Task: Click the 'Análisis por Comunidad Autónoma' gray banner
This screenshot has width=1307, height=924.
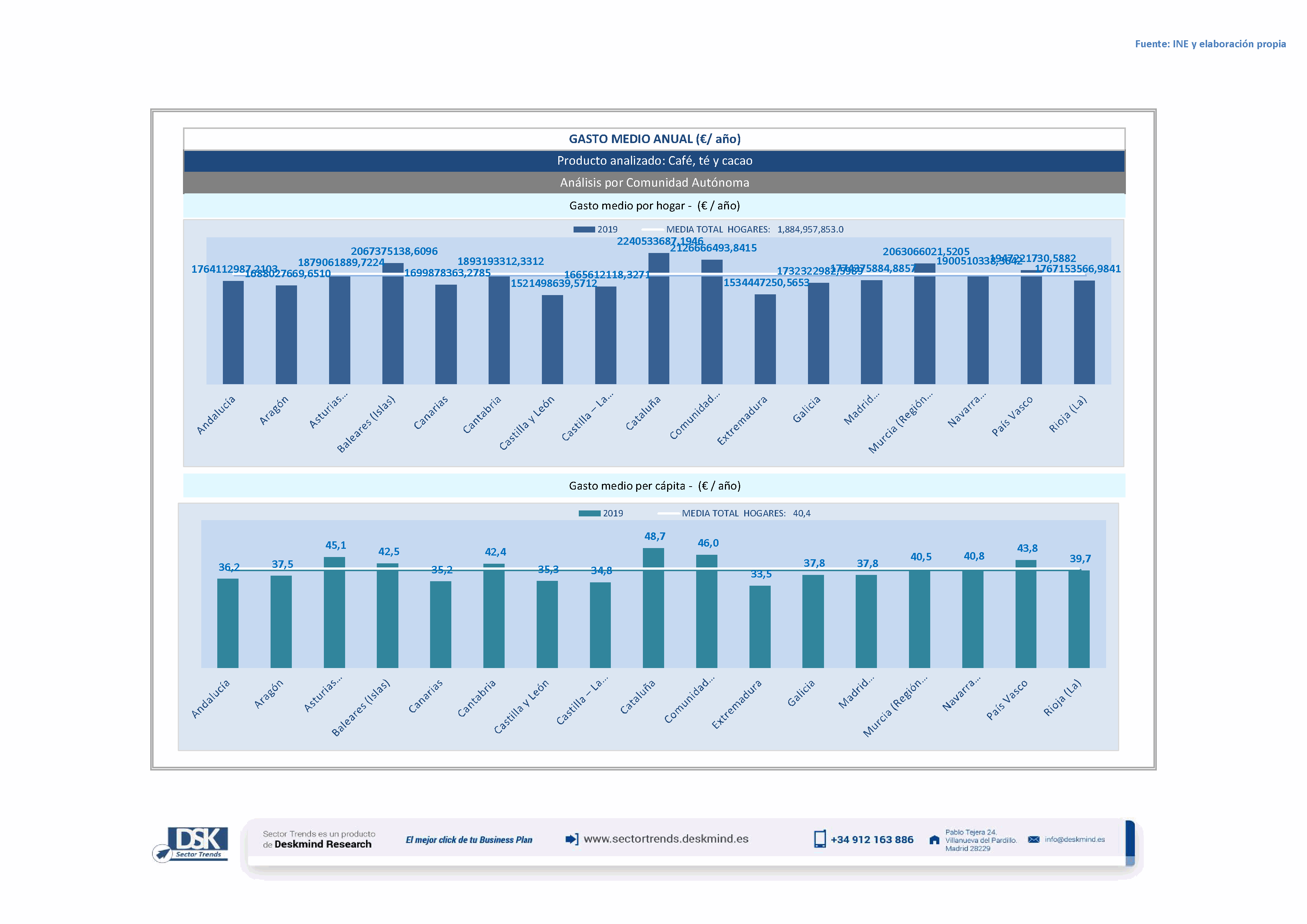Action: pyautogui.click(x=654, y=183)
